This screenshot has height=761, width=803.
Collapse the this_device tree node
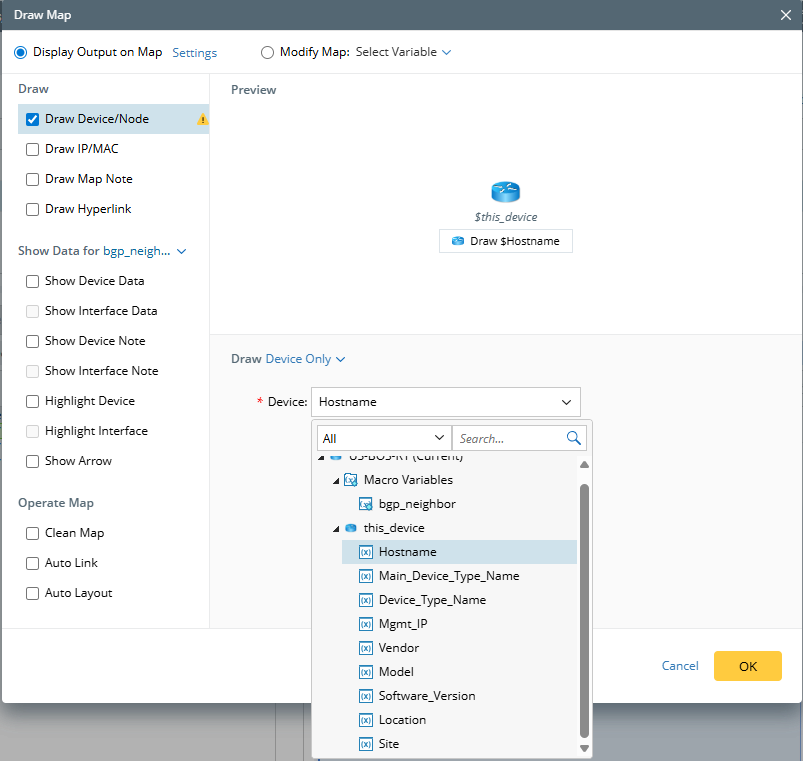(x=335, y=528)
